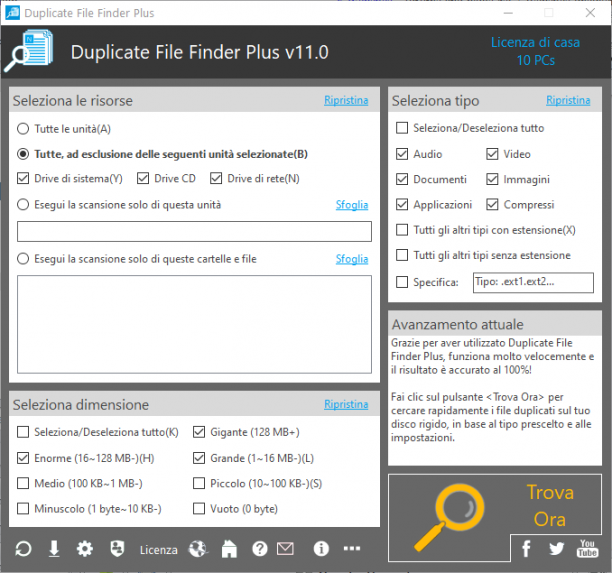Click the 'Licenza' menu item

(158, 550)
